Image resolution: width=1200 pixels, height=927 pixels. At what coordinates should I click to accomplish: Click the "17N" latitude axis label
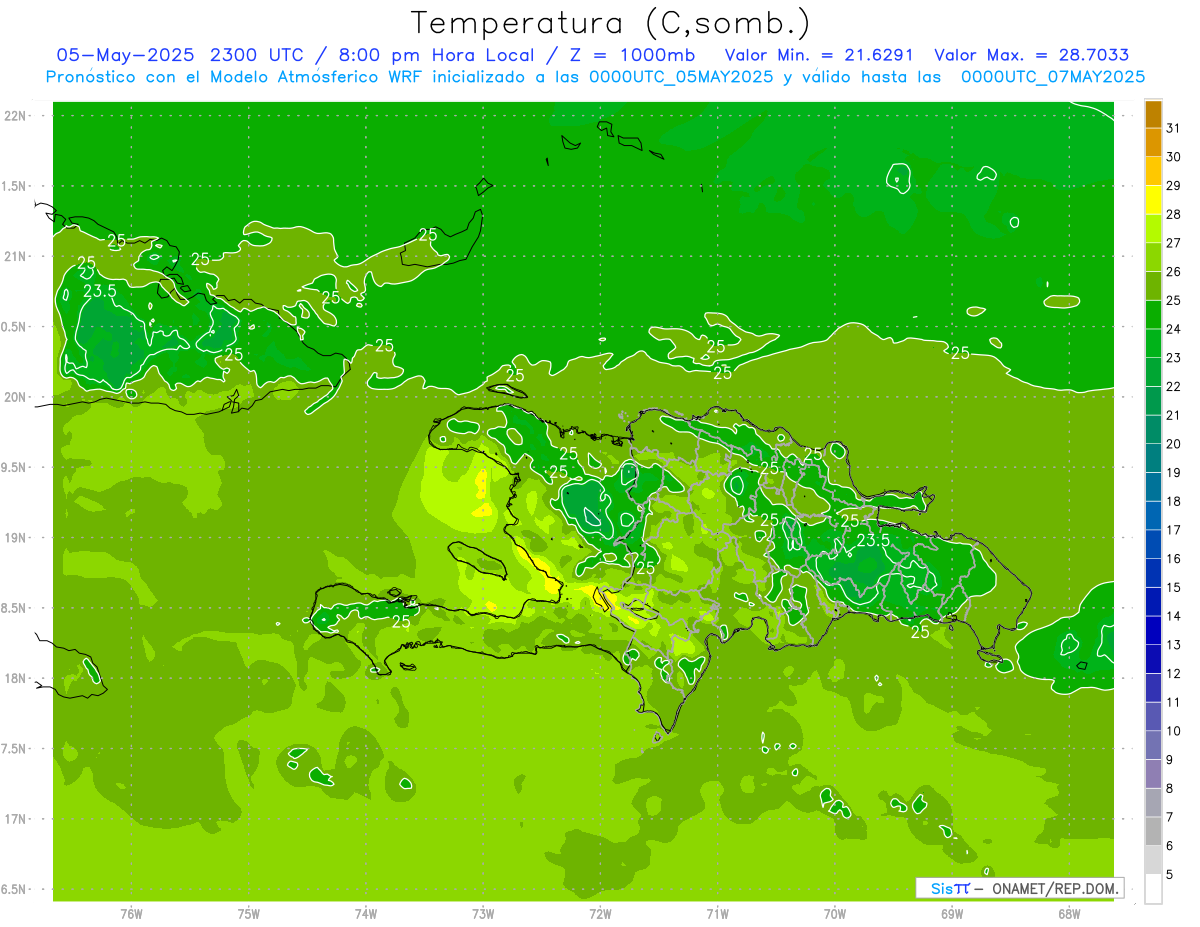pyautogui.click(x=16, y=819)
